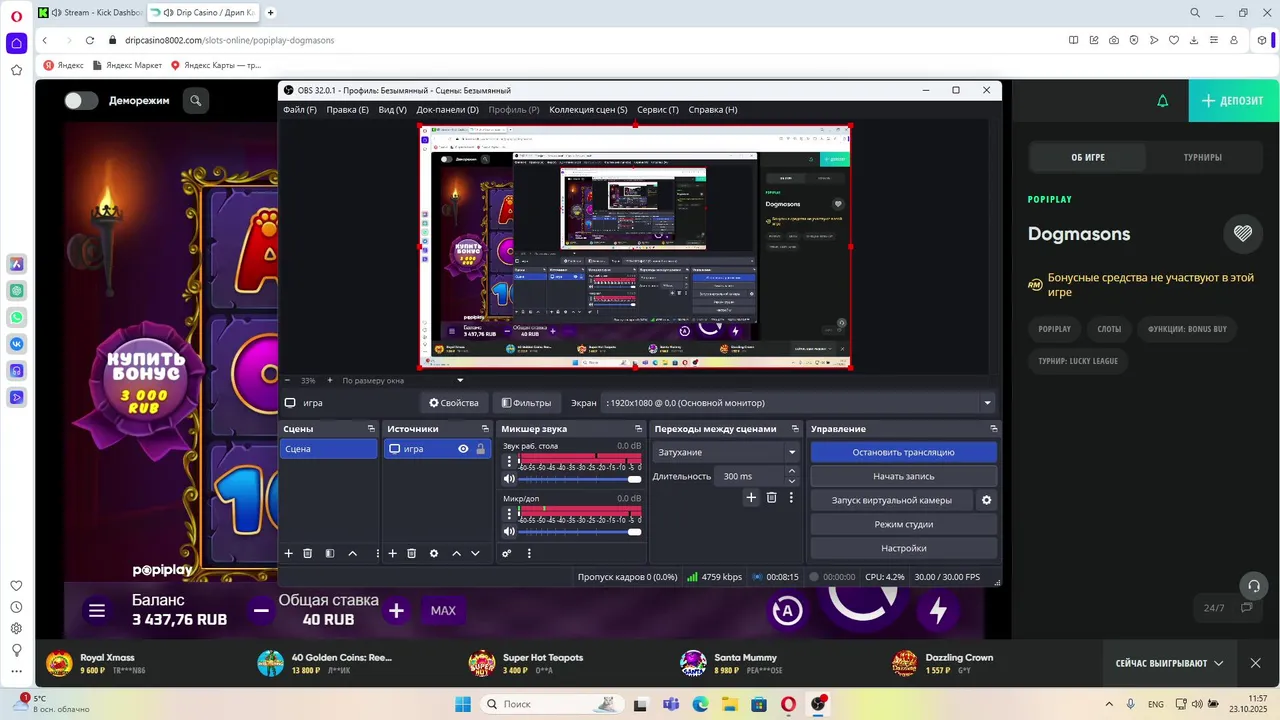Add a new source in Sources panel
This screenshot has height=720, width=1280.
pos(393,553)
